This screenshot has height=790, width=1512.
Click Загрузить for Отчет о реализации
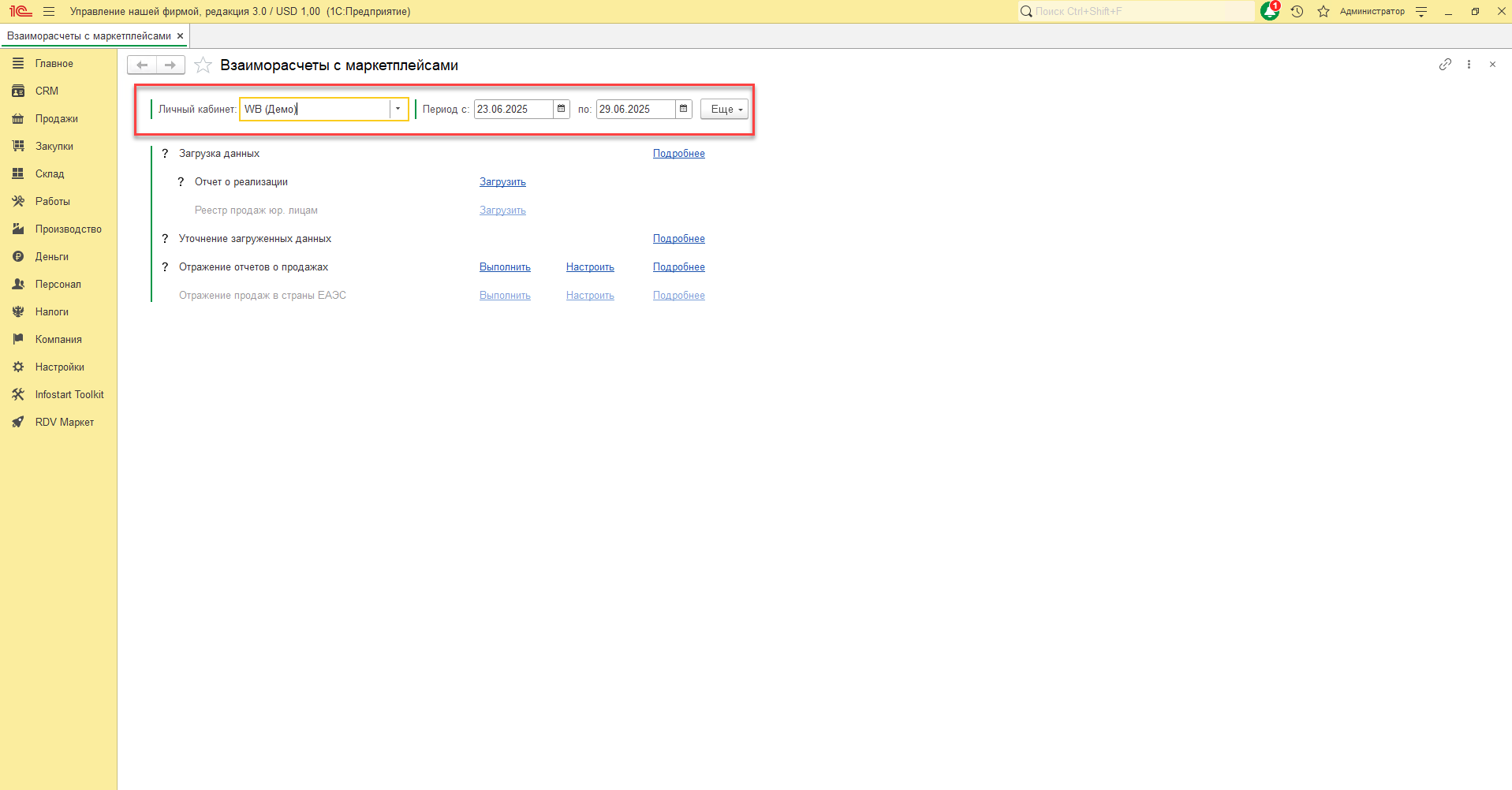pos(502,182)
